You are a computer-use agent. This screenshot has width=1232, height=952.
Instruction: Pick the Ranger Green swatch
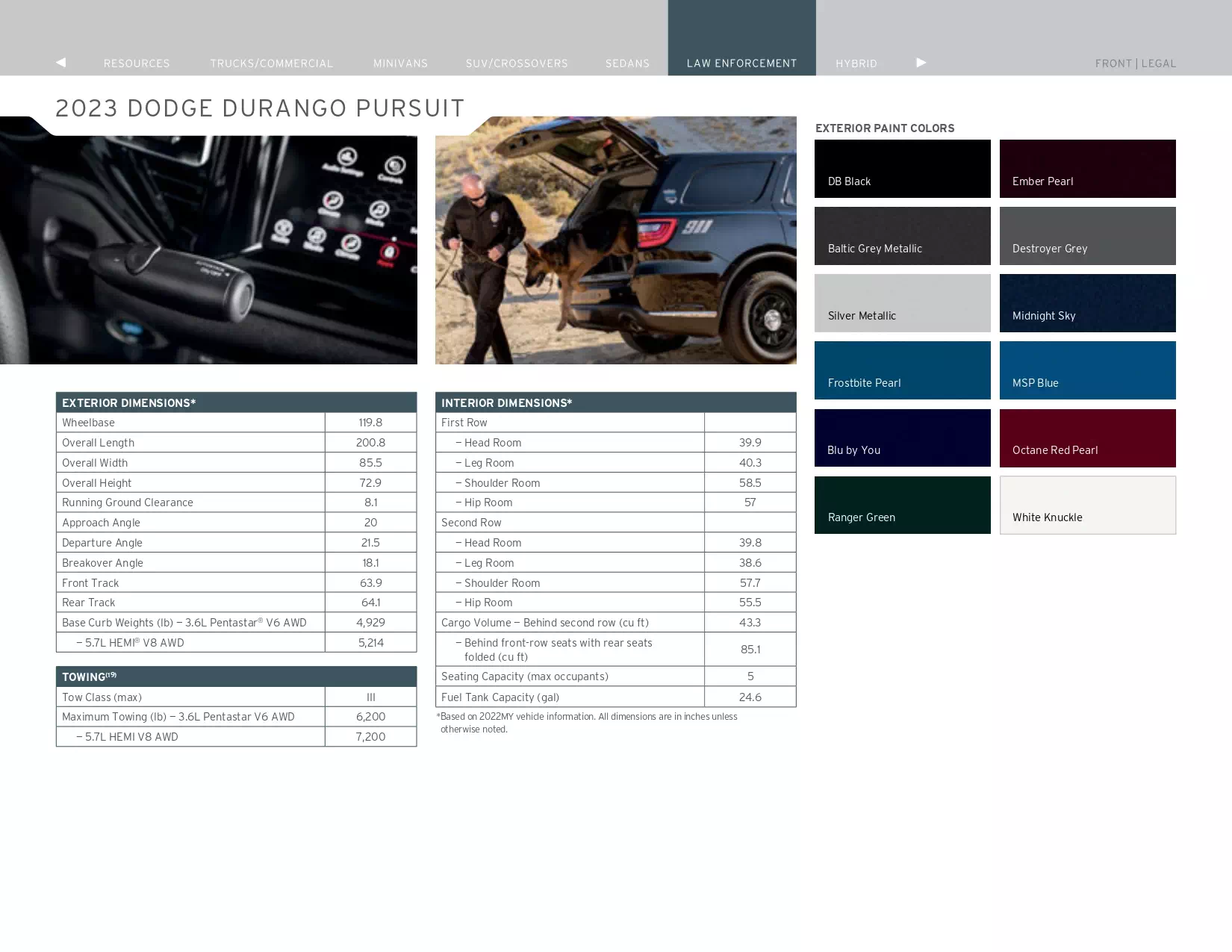[x=903, y=505]
